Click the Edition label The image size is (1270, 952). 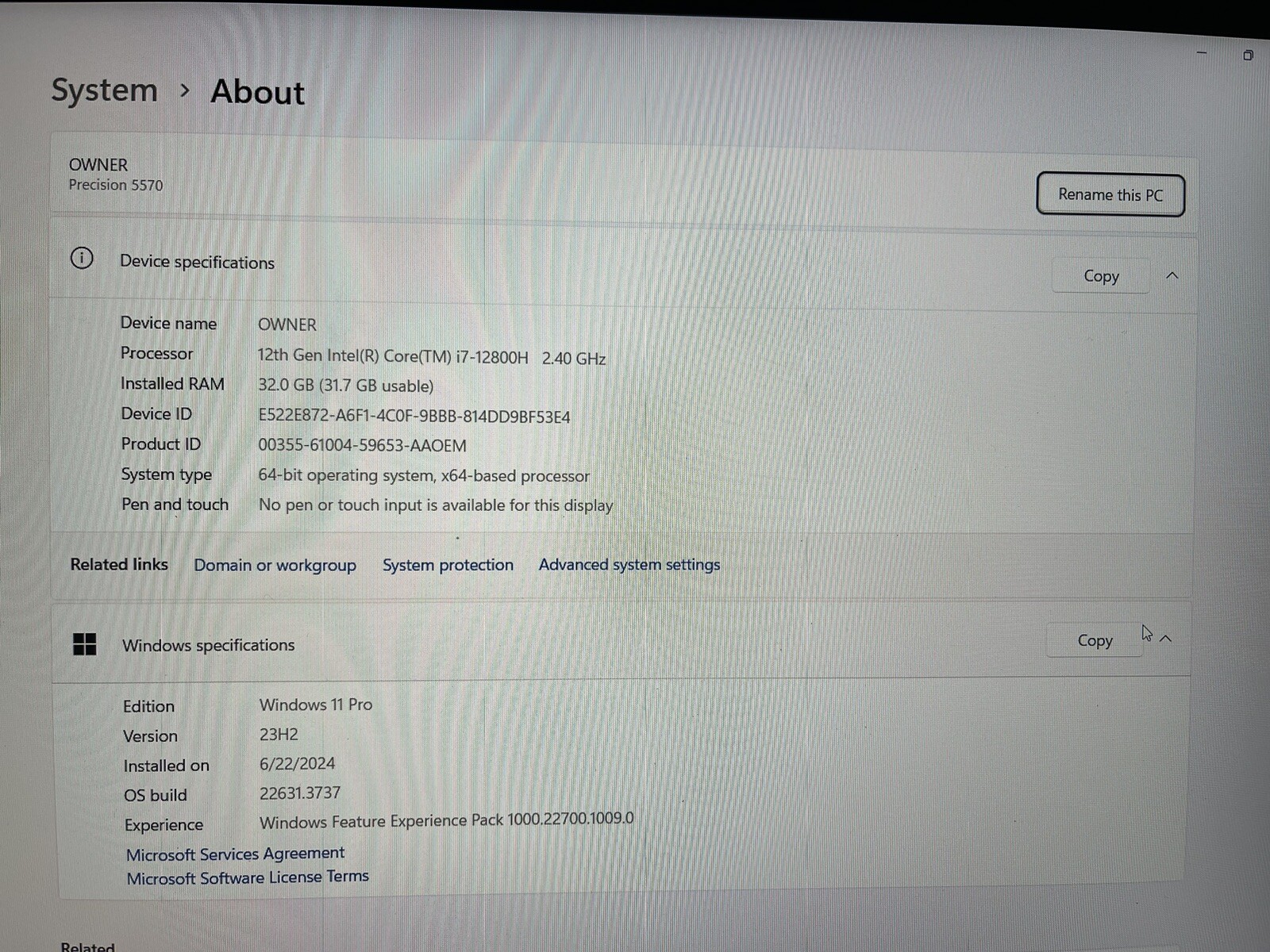[148, 706]
